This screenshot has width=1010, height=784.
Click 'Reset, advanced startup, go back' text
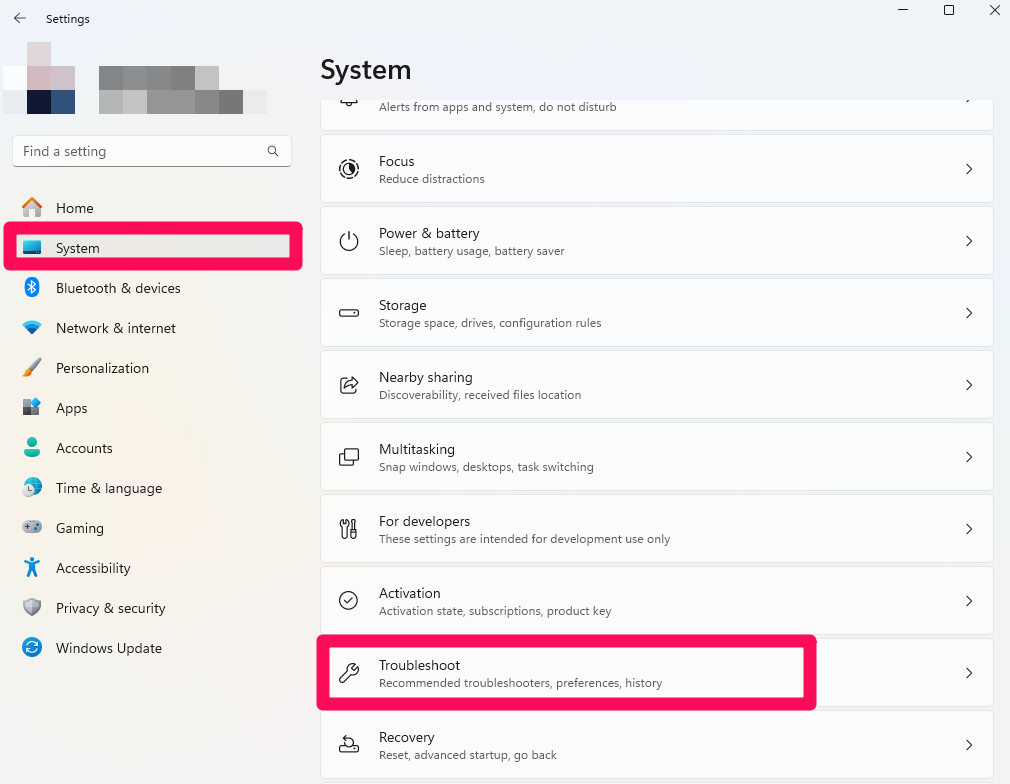468,755
